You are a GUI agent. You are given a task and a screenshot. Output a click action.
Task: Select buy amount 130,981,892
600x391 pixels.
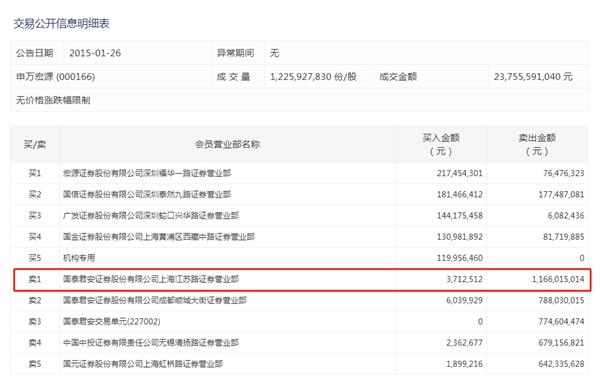tap(460, 237)
